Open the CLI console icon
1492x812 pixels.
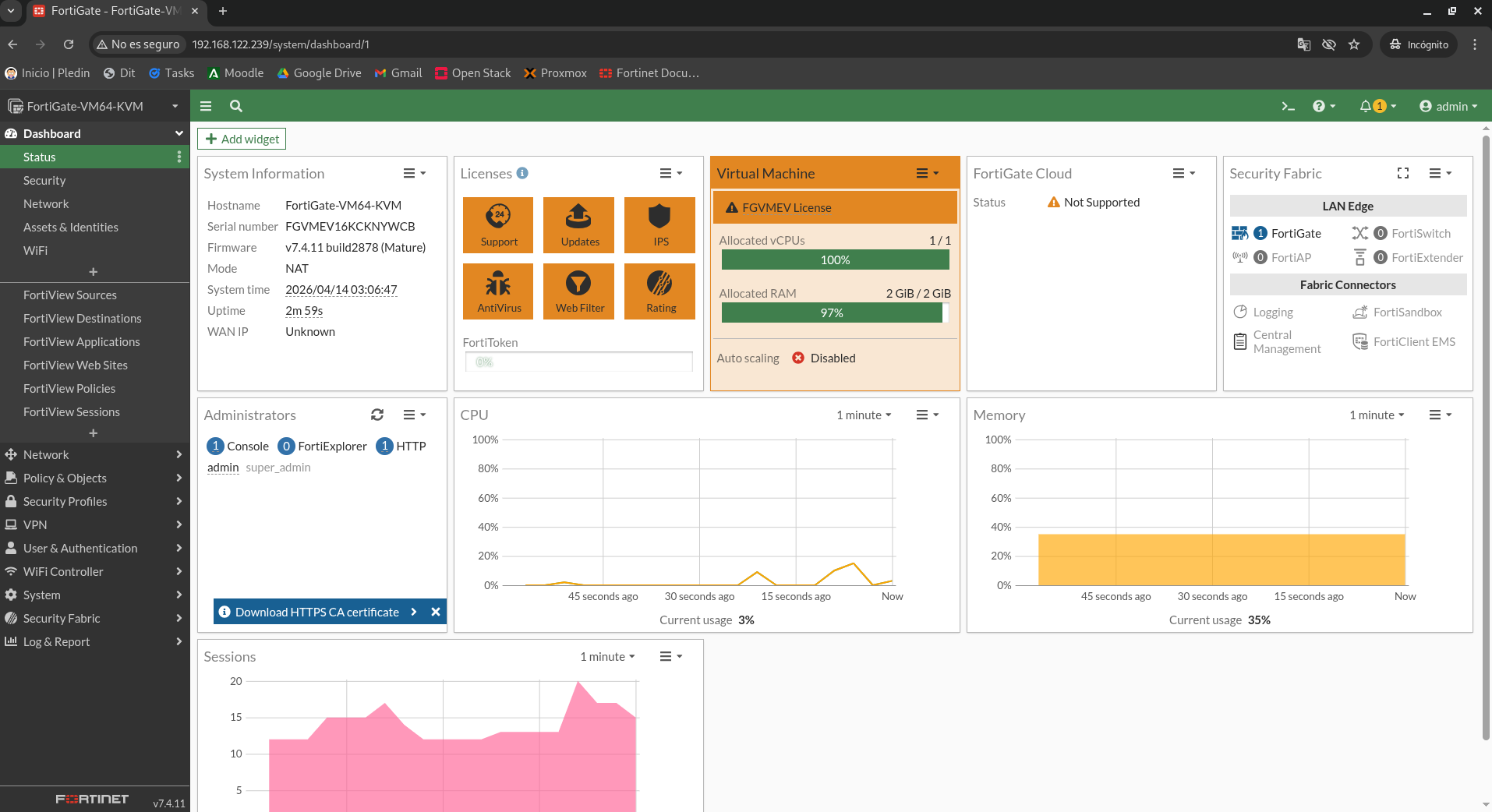[1288, 106]
